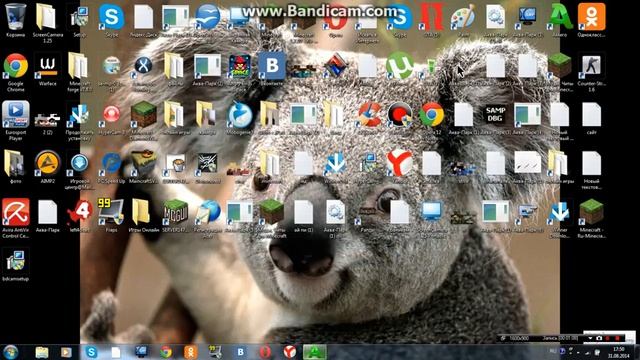The image size is (640, 360).
Task: Open Opera from the taskbar
Action: click(x=265, y=352)
